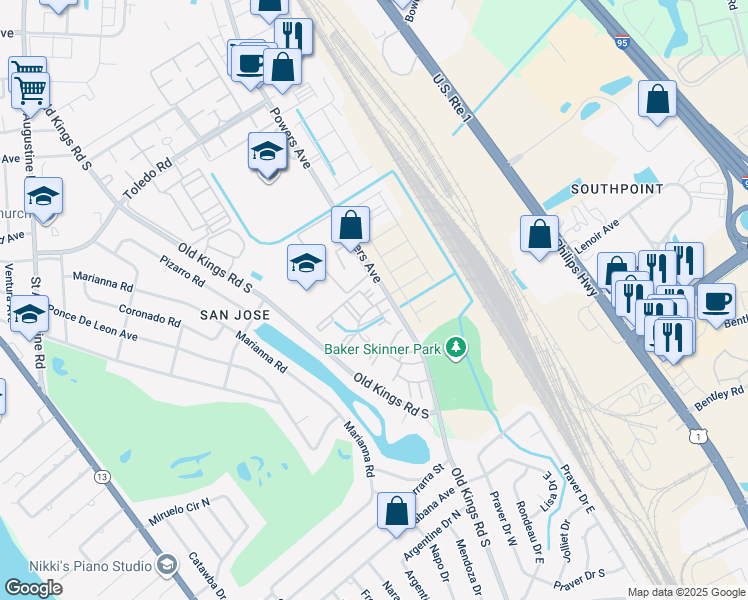
Task: Open Map data ©2025 Google attribution
Action: (686, 592)
